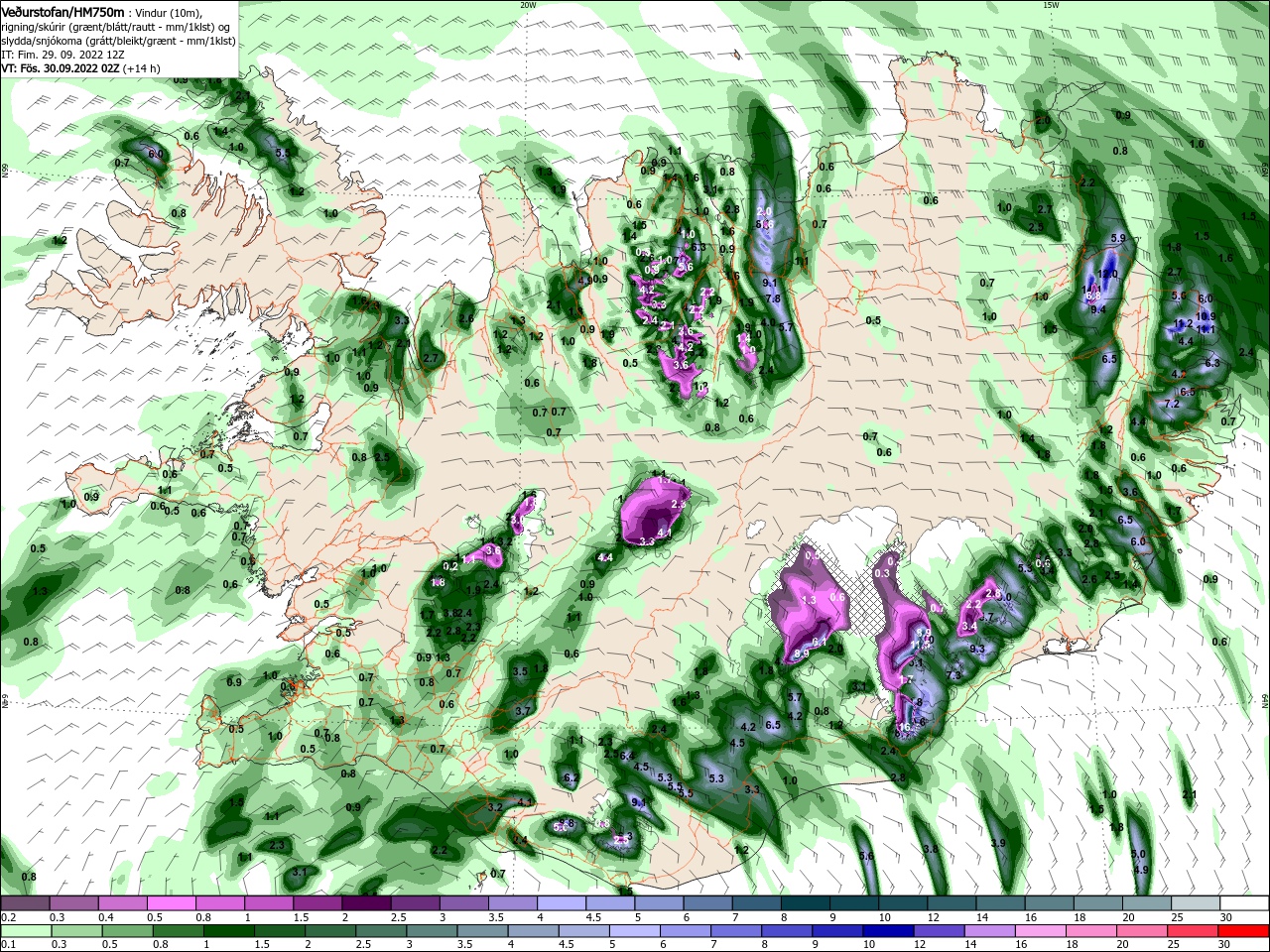
Task: Pick the periwinkle swatch between 5 and 6 in the rain legend
Action: tap(635, 931)
